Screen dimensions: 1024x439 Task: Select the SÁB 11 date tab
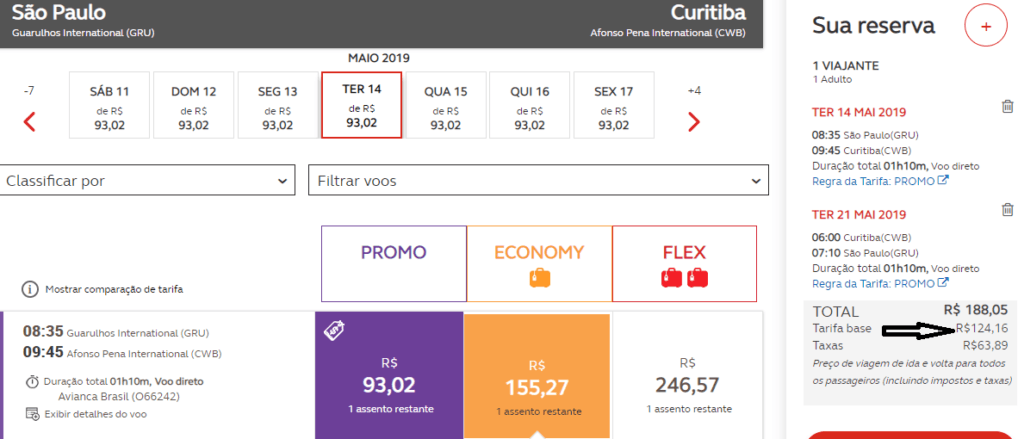click(110, 105)
